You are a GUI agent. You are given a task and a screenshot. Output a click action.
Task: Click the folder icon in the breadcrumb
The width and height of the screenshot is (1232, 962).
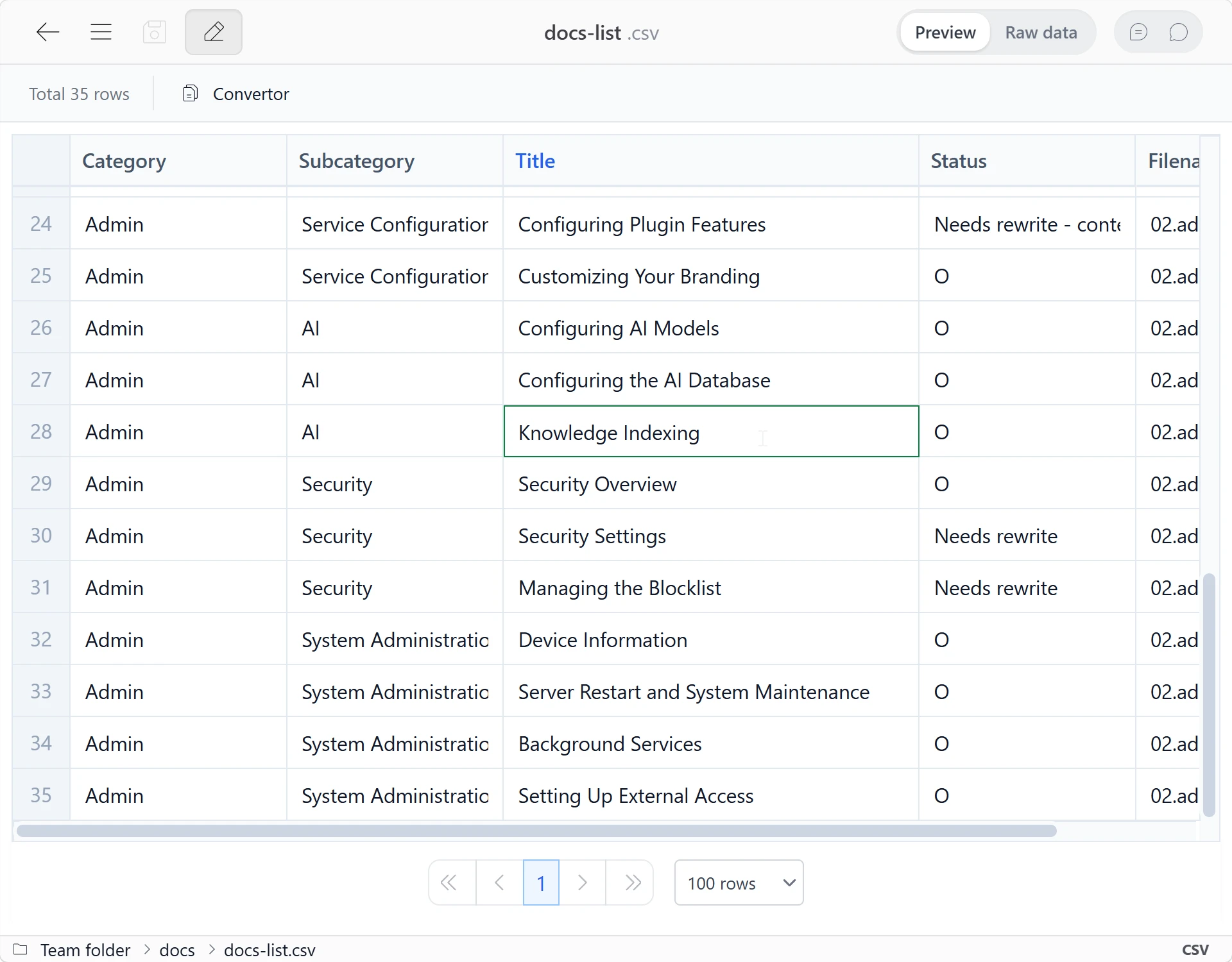click(21, 949)
